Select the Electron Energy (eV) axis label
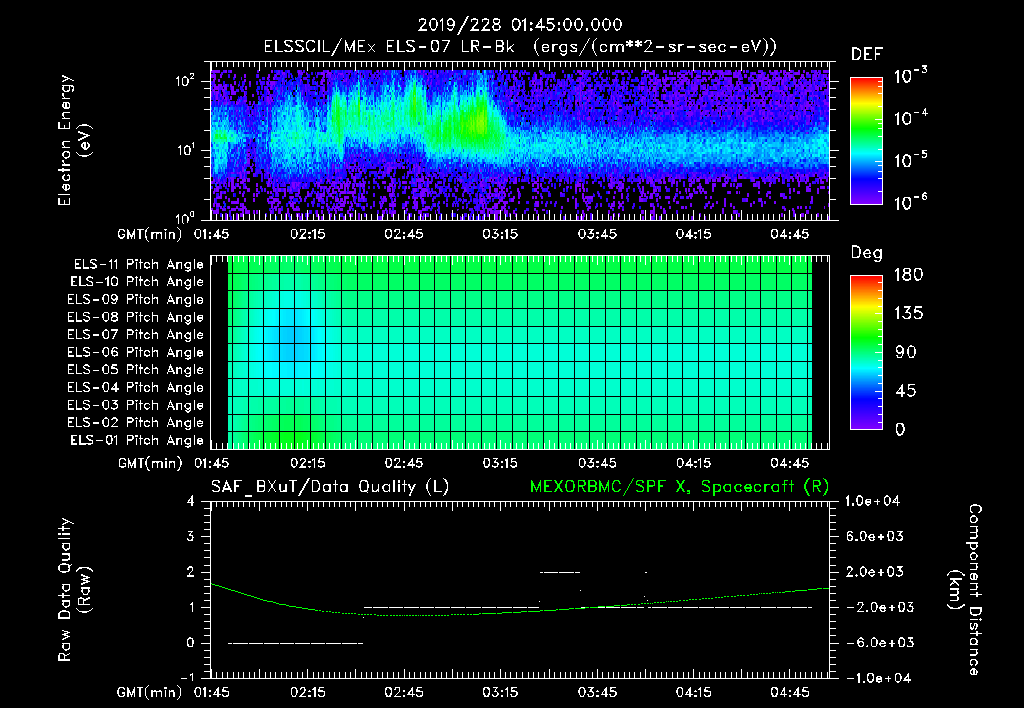 tap(74, 140)
